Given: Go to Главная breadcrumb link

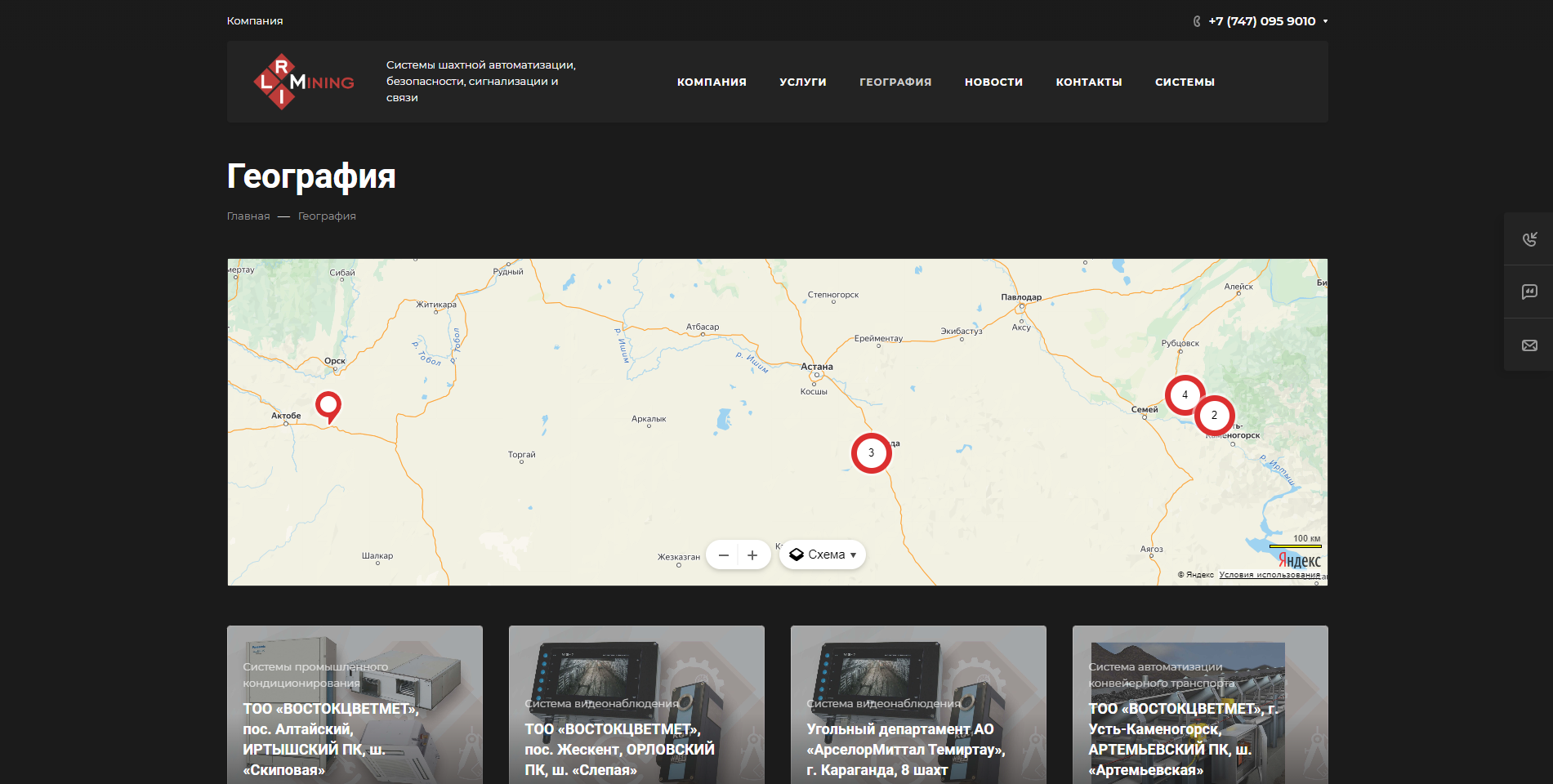Looking at the screenshot, I should (x=248, y=216).
